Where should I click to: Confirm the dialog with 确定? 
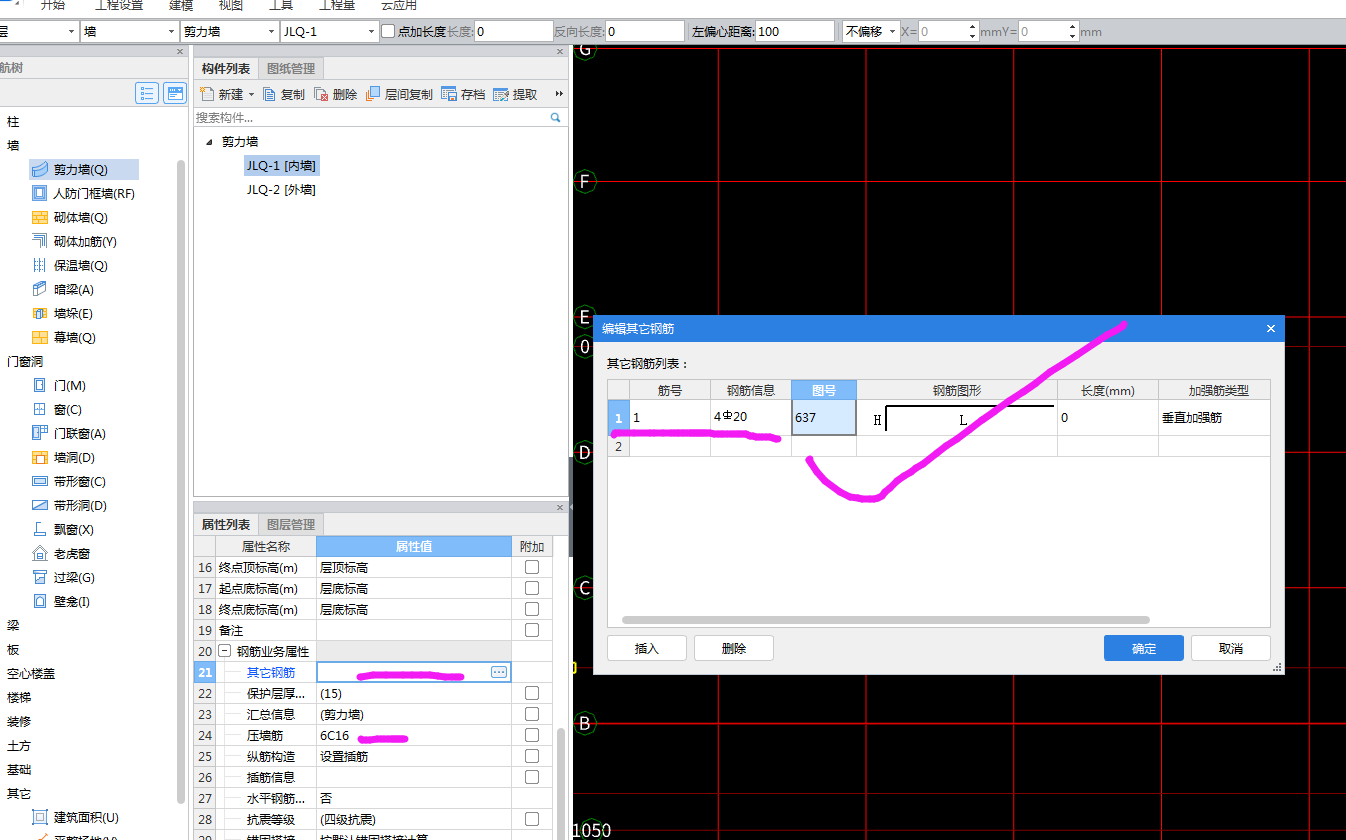pyautogui.click(x=1144, y=648)
